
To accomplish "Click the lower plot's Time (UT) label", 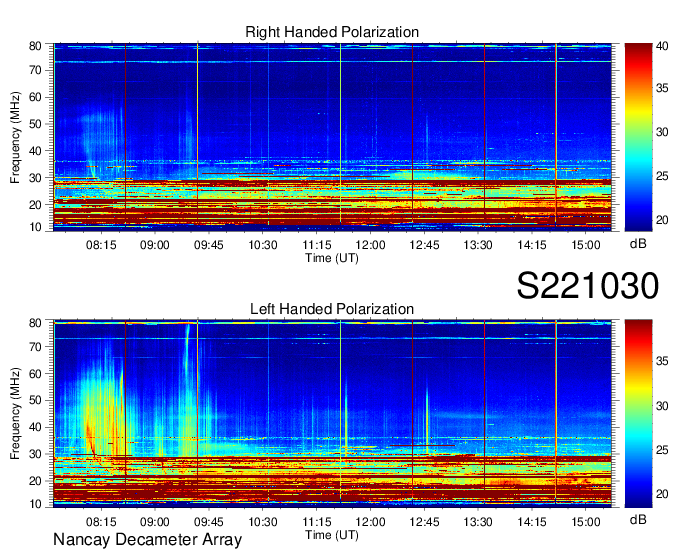I will tap(332, 535).
